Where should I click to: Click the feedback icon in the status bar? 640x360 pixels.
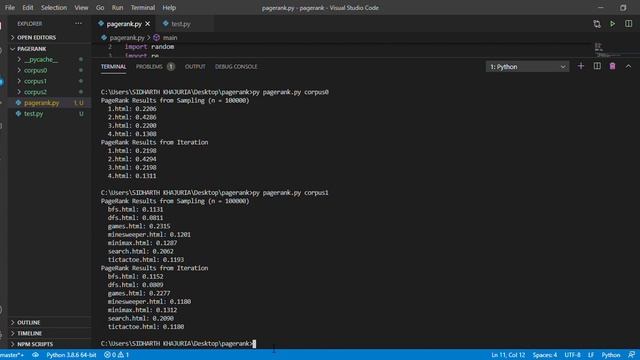(631, 355)
